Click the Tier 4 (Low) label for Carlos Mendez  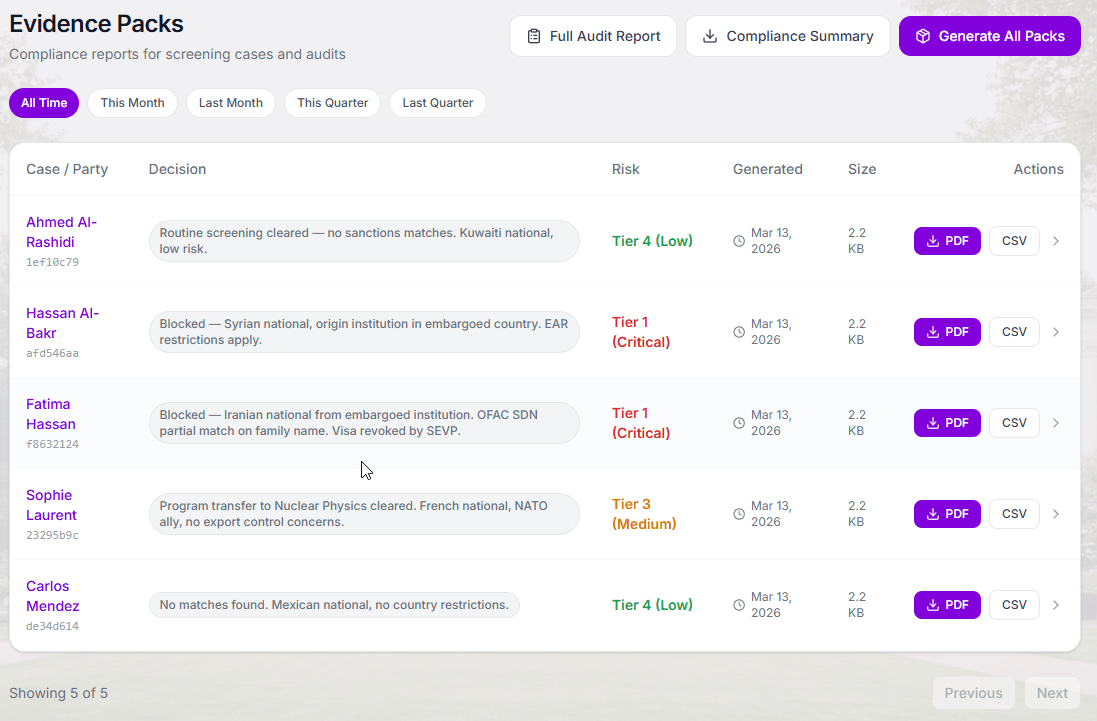(x=652, y=605)
